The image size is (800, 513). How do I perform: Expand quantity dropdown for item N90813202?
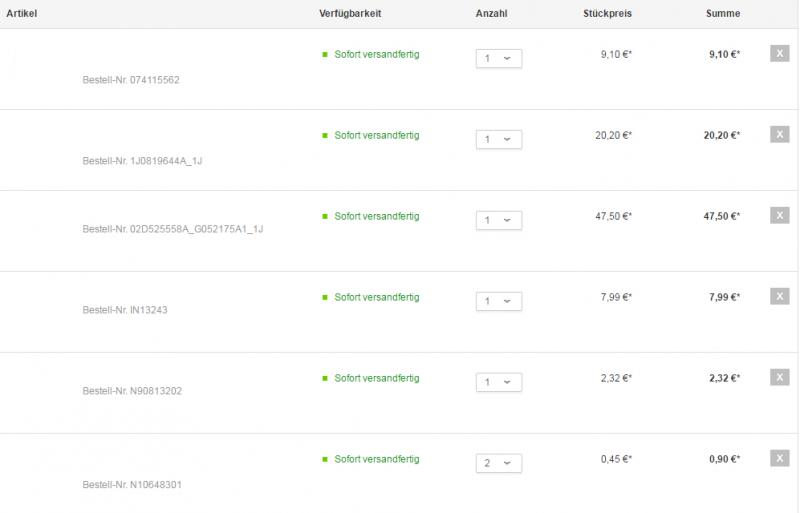[498, 383]
